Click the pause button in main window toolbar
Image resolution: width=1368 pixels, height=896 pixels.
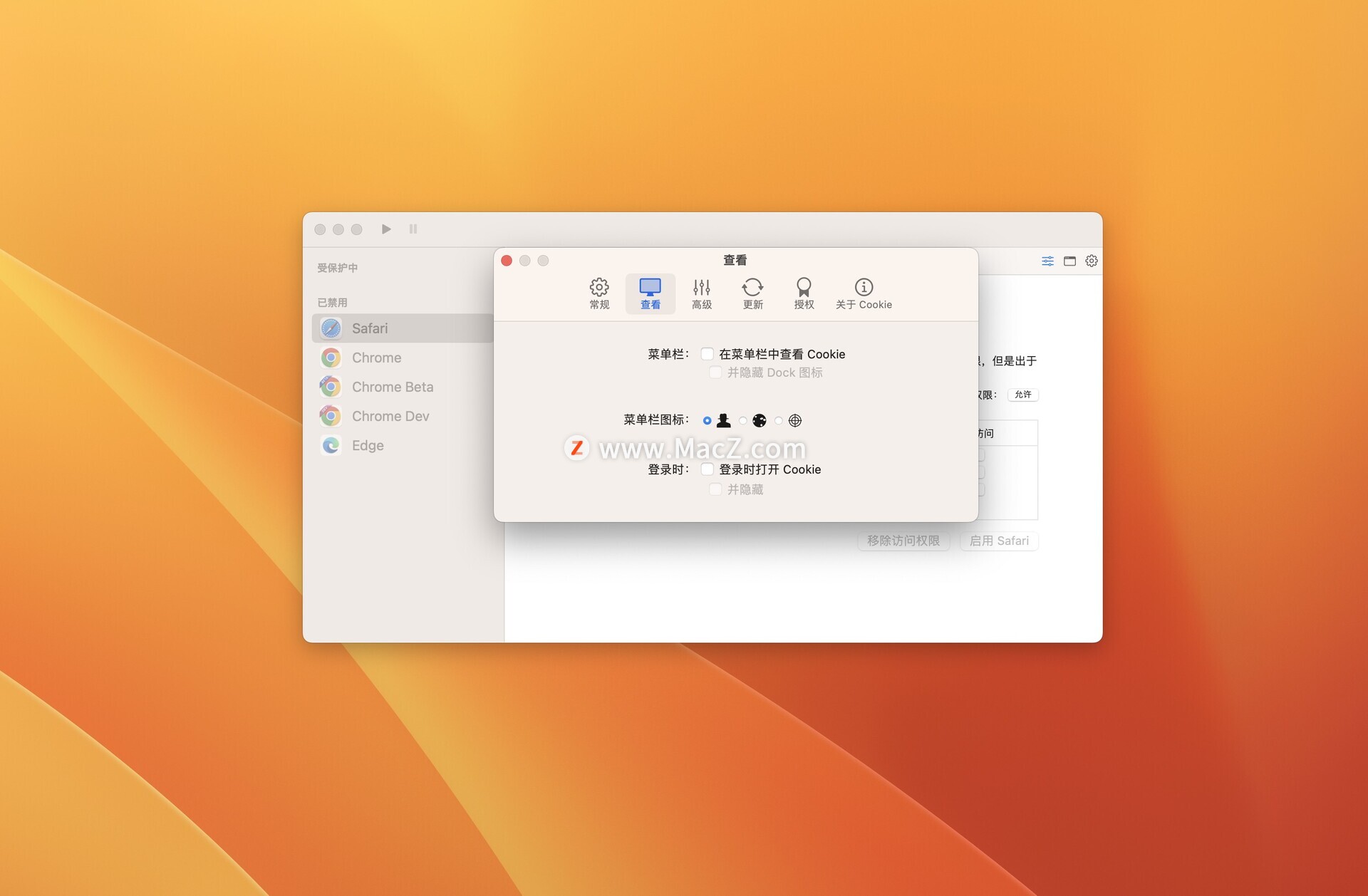click(413, 229)
